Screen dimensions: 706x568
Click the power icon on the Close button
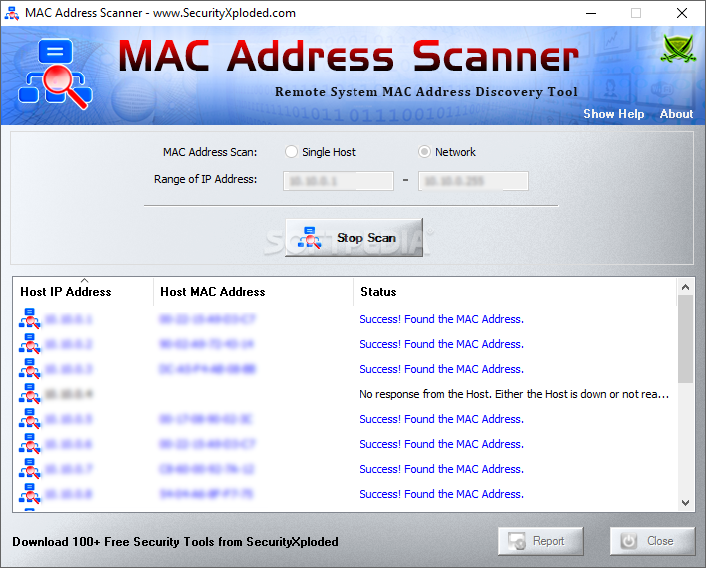[x=629, y=541]
